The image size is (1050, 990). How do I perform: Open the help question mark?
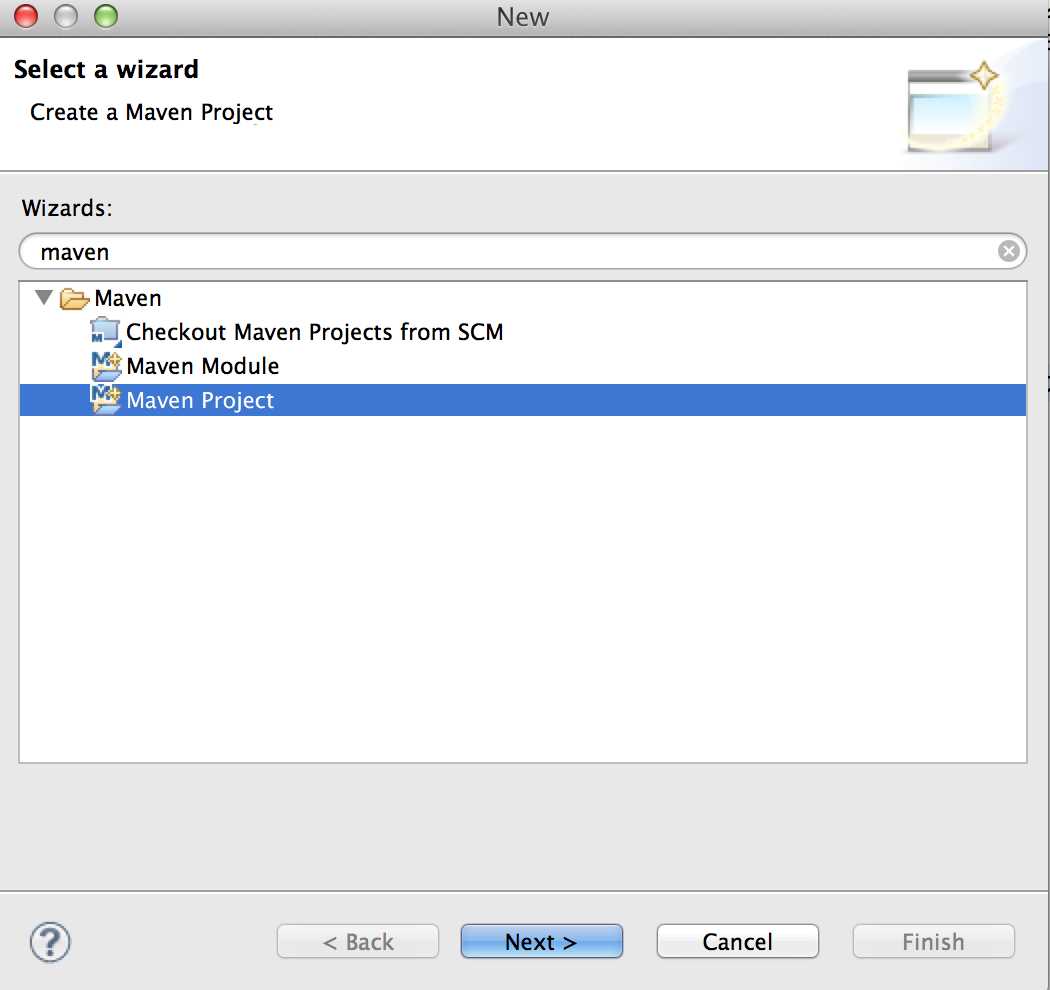(50, 942)
